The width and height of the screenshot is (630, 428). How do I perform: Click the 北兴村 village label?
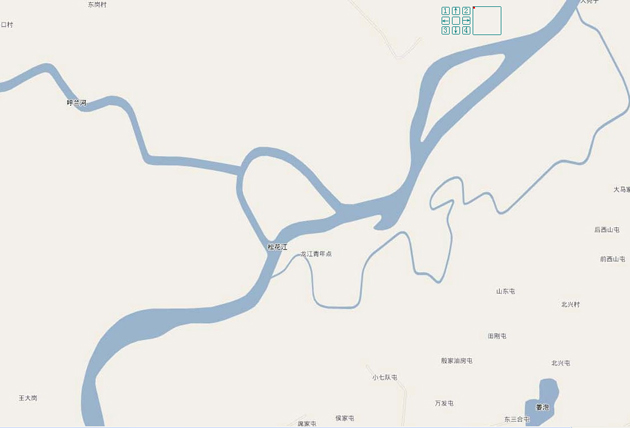coord(571,305)
